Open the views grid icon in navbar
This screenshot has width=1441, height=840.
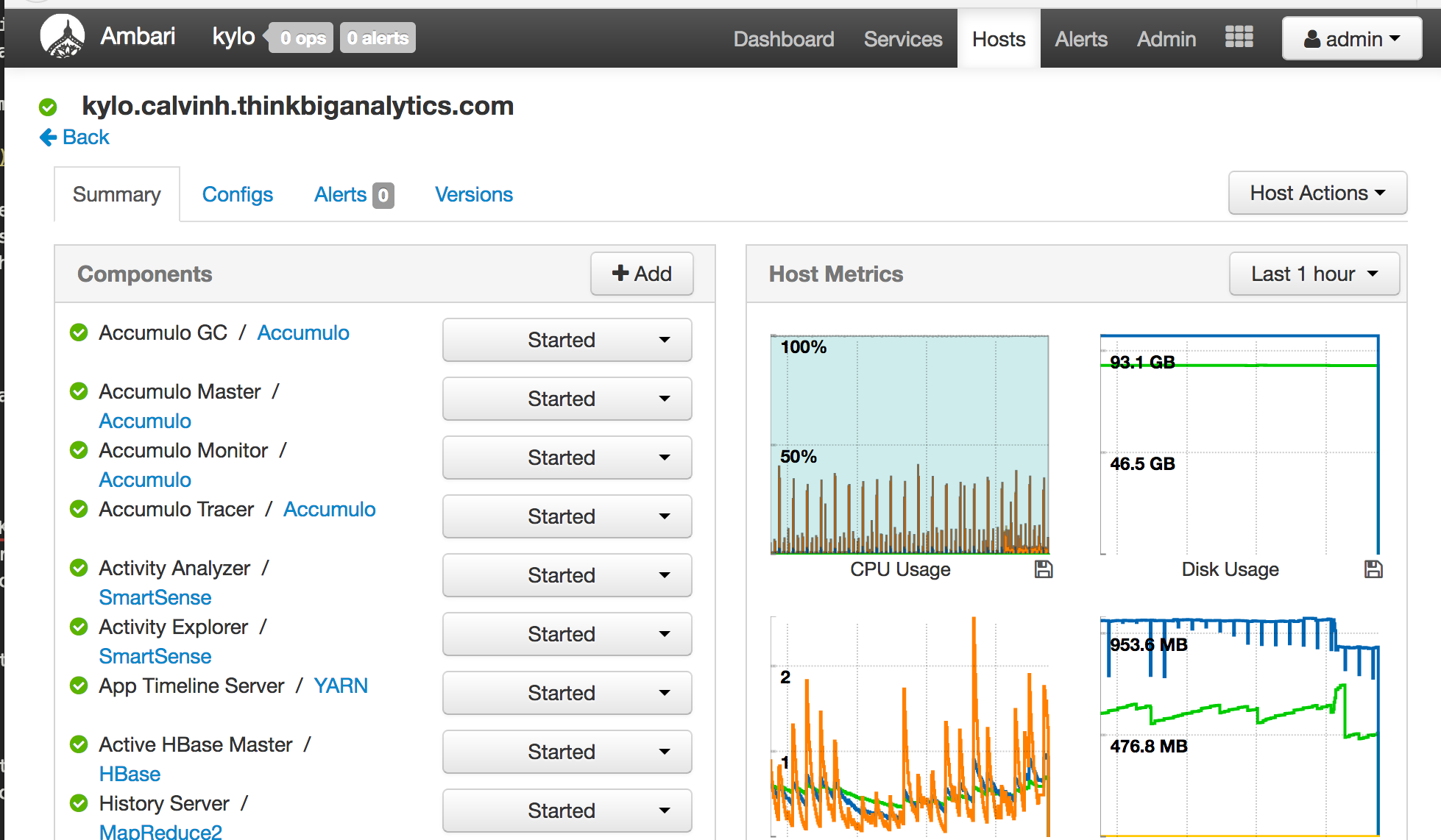[x=1239, y=37]
